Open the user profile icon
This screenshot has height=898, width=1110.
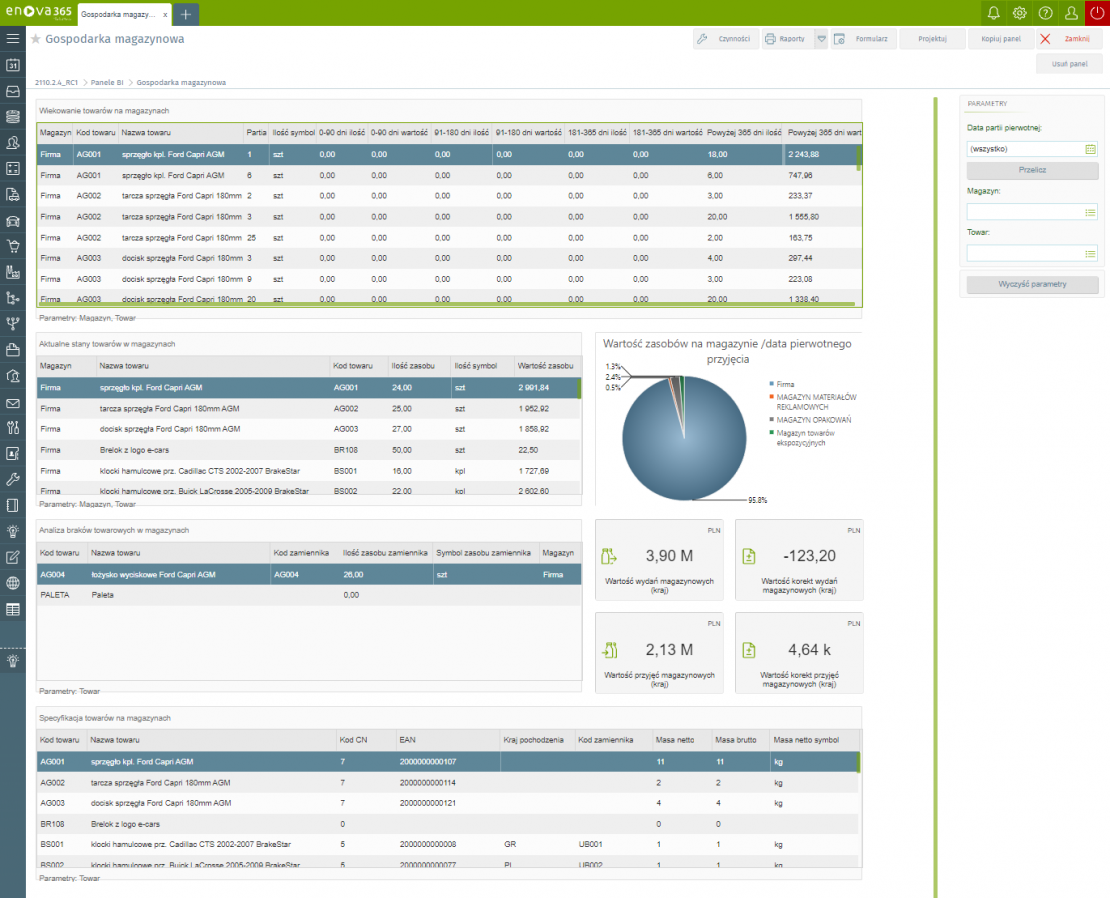(1071, 13)
